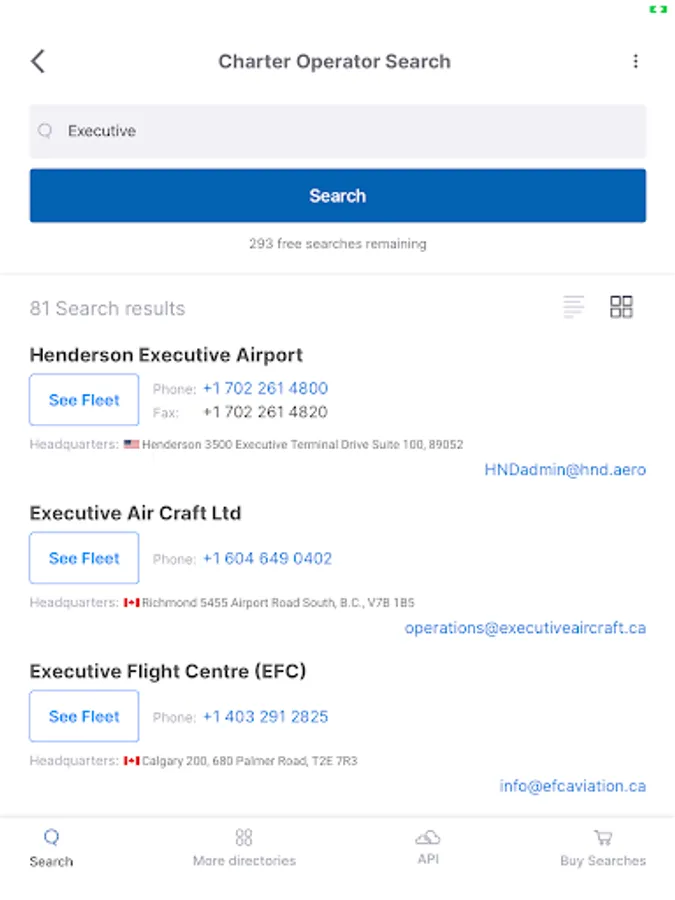Viewport: 675px width, 900px height.
Task: Open the More directories tab
Action: (x=244, y=847)
